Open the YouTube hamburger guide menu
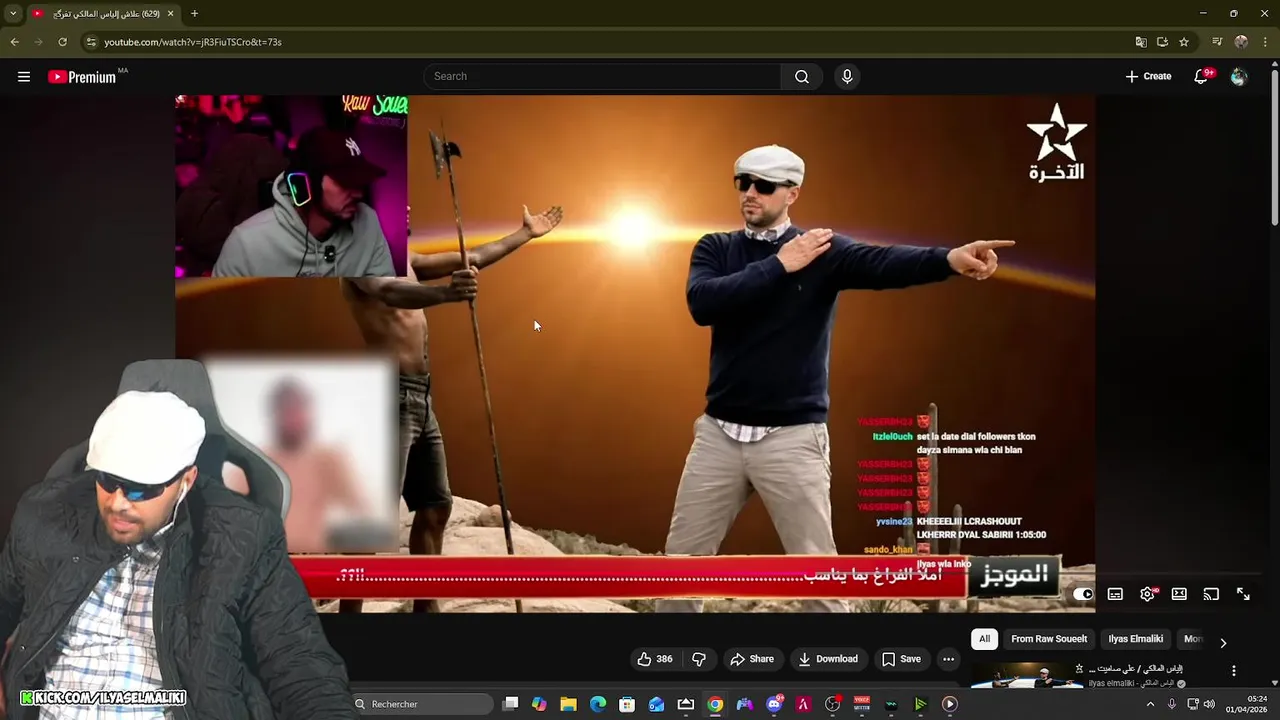Screen dimensions: 1280x720 coord(24,76)
